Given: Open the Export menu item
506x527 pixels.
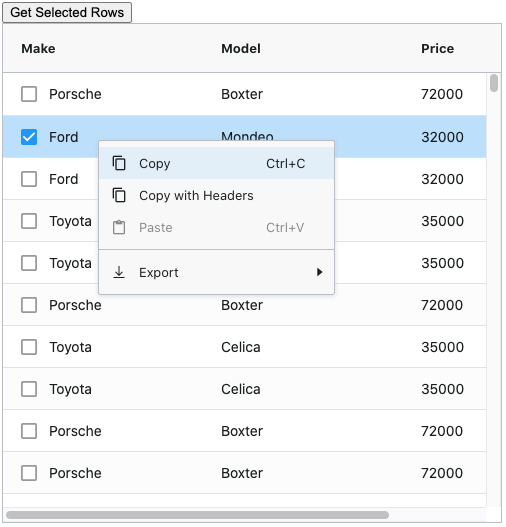Looking at the screenshot, I should click(217, 272).
